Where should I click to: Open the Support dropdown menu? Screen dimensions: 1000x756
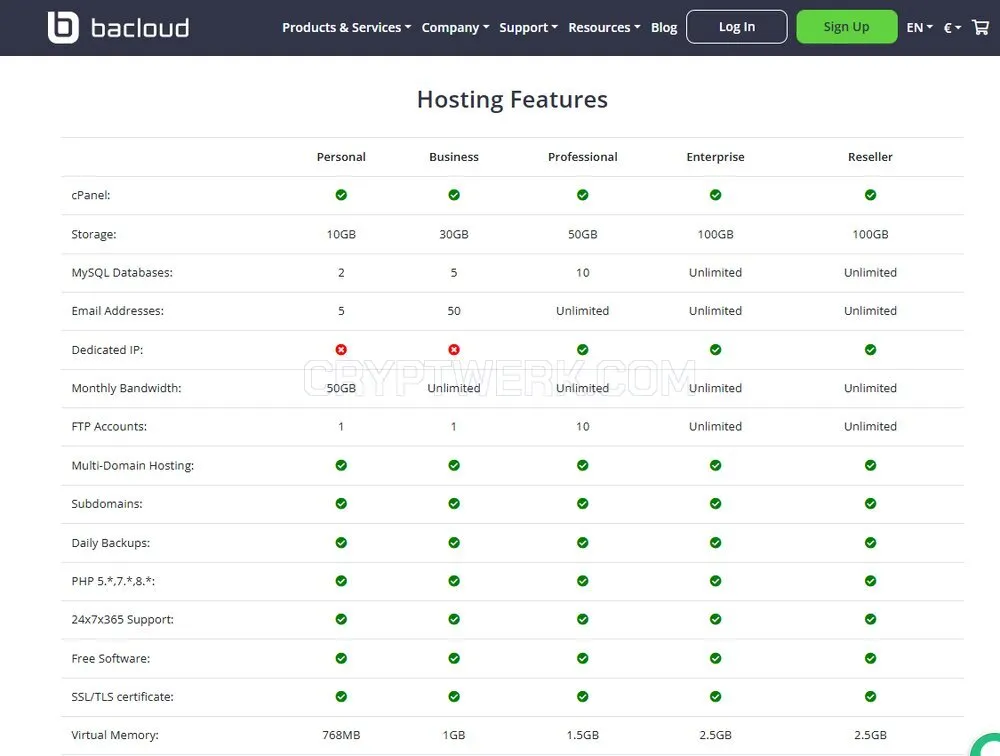point(528,27)
